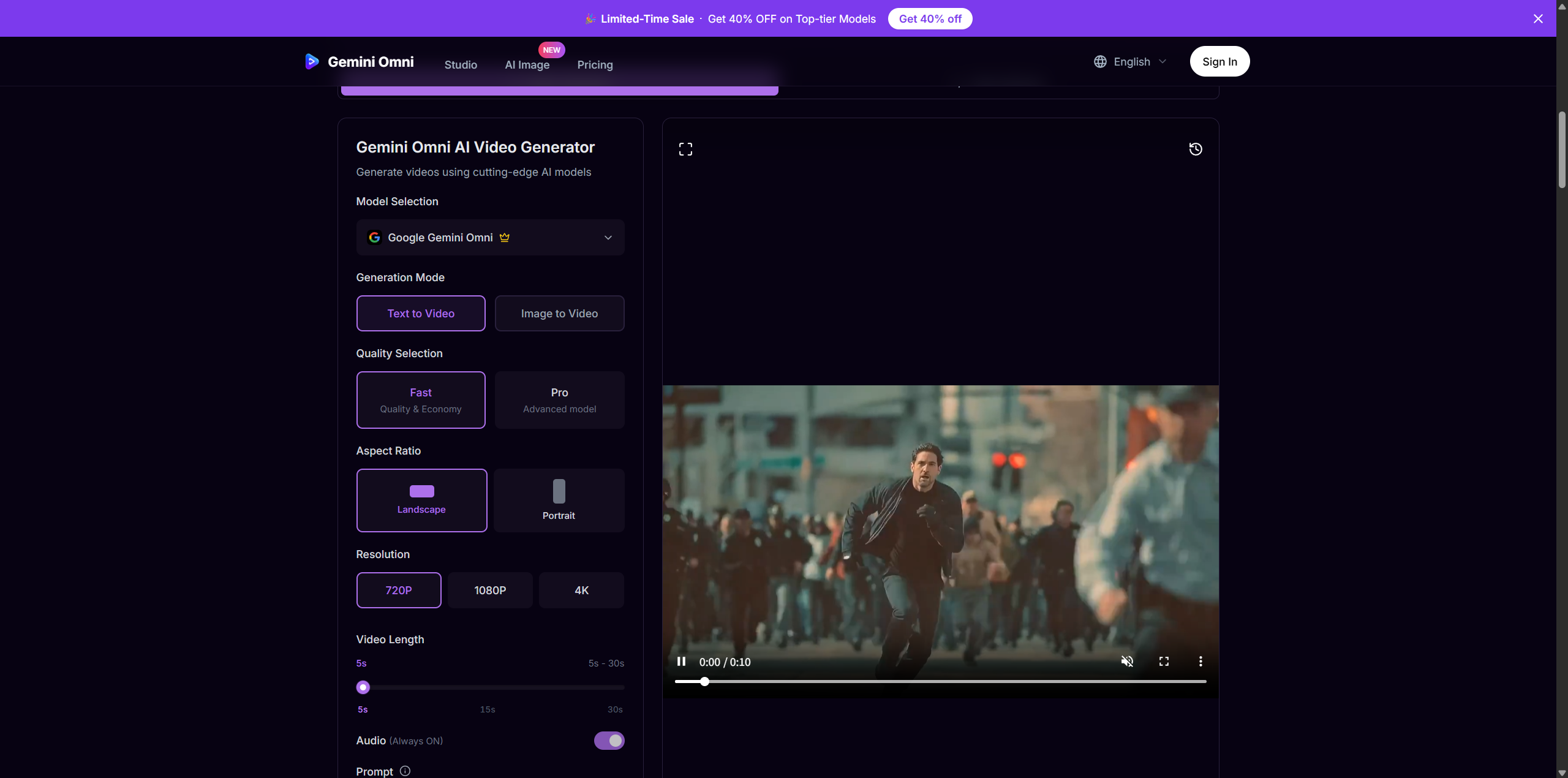Click the Get 40% off button
Image resolution: width=1568 pixels, height=778 pixels.
click(930, 19)
